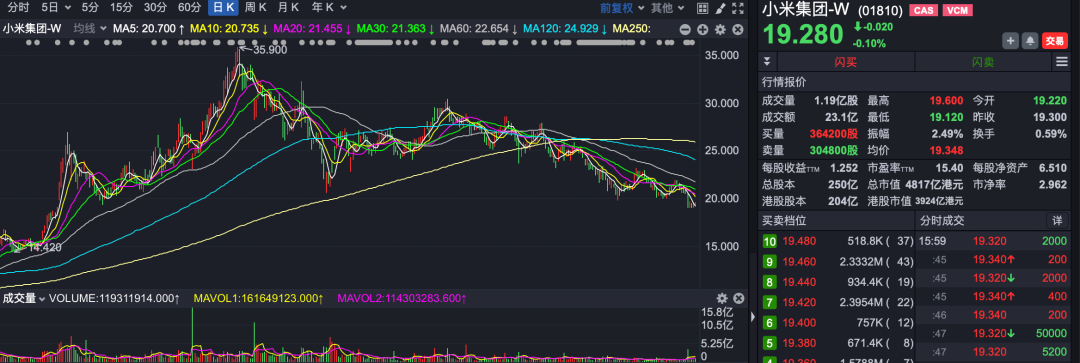Open the 成交量 indicator dropdown
Screen dimensions: 1080x363
(x=23, y=298)
